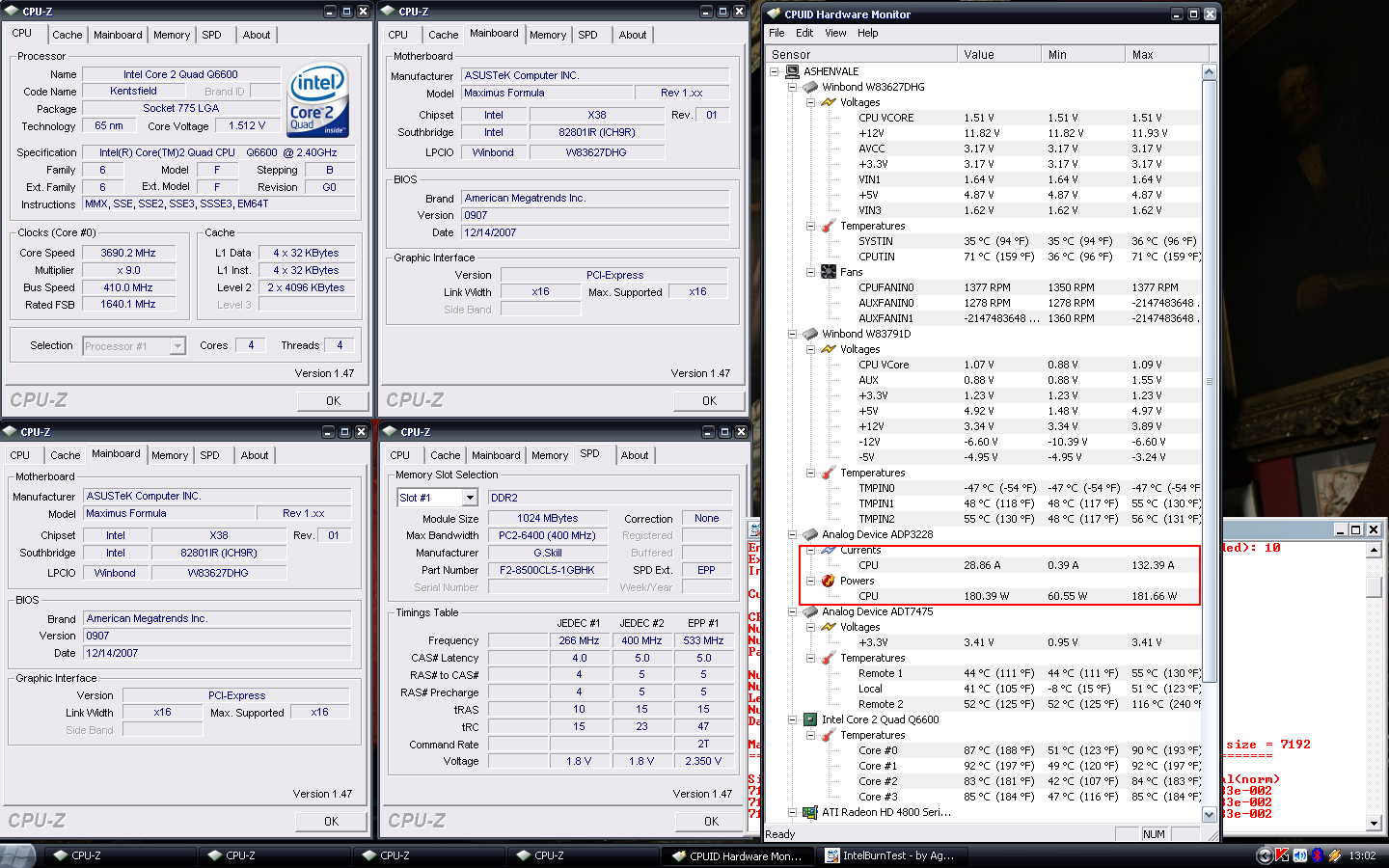Image resolution: width=1389 pixels, height=868 pixels.
Task: Activate CPUID Hardware Monitor taskbar button
Action: [738, 855]
